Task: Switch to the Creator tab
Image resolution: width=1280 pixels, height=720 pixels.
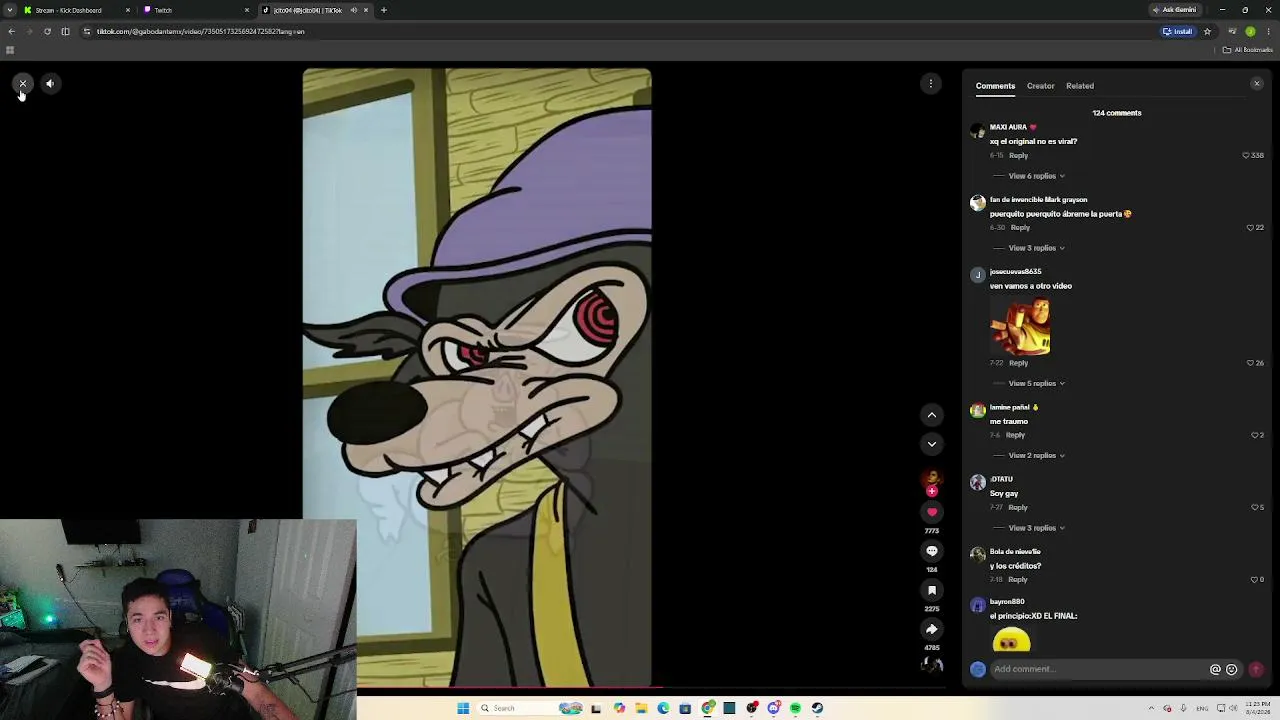Action: pos(1040,86)
